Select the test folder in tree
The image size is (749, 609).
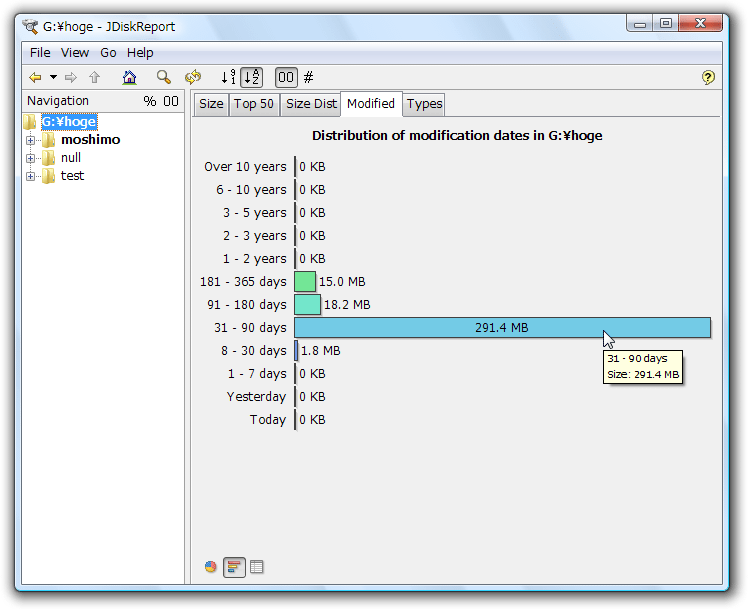coord(72,176)
